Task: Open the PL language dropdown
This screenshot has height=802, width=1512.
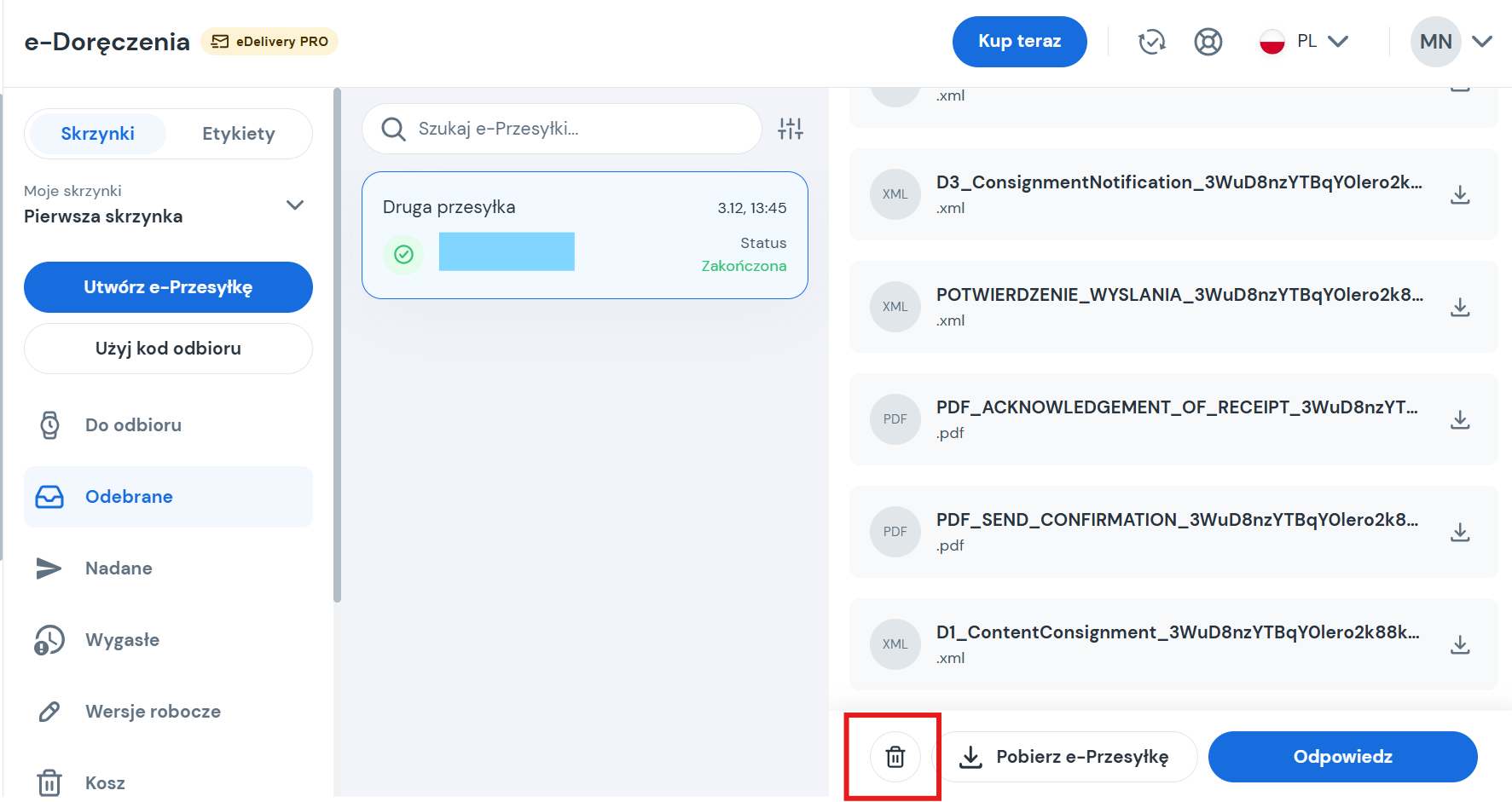Action: click(1303, 40)
